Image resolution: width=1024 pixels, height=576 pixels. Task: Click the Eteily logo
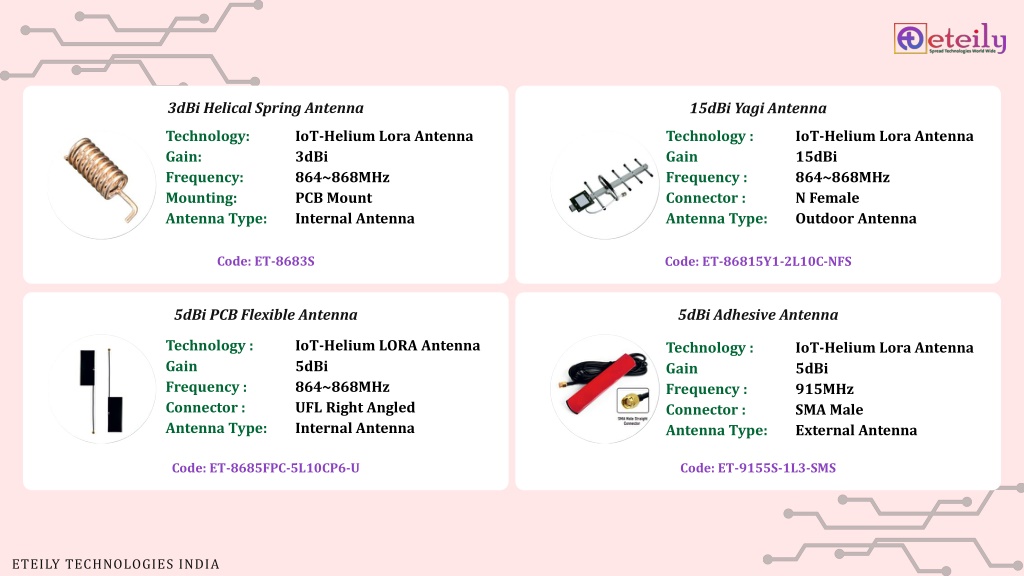(x=950, y=38)
